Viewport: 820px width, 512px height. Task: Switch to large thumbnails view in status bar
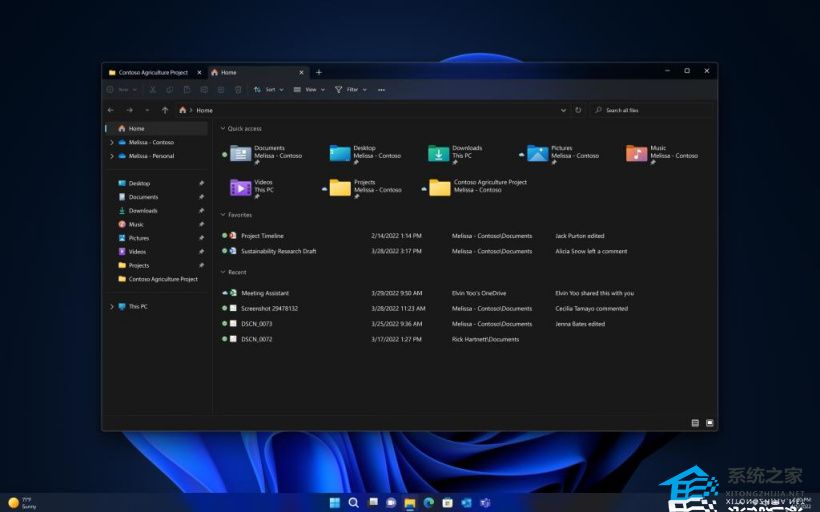[x=709, y=423]
